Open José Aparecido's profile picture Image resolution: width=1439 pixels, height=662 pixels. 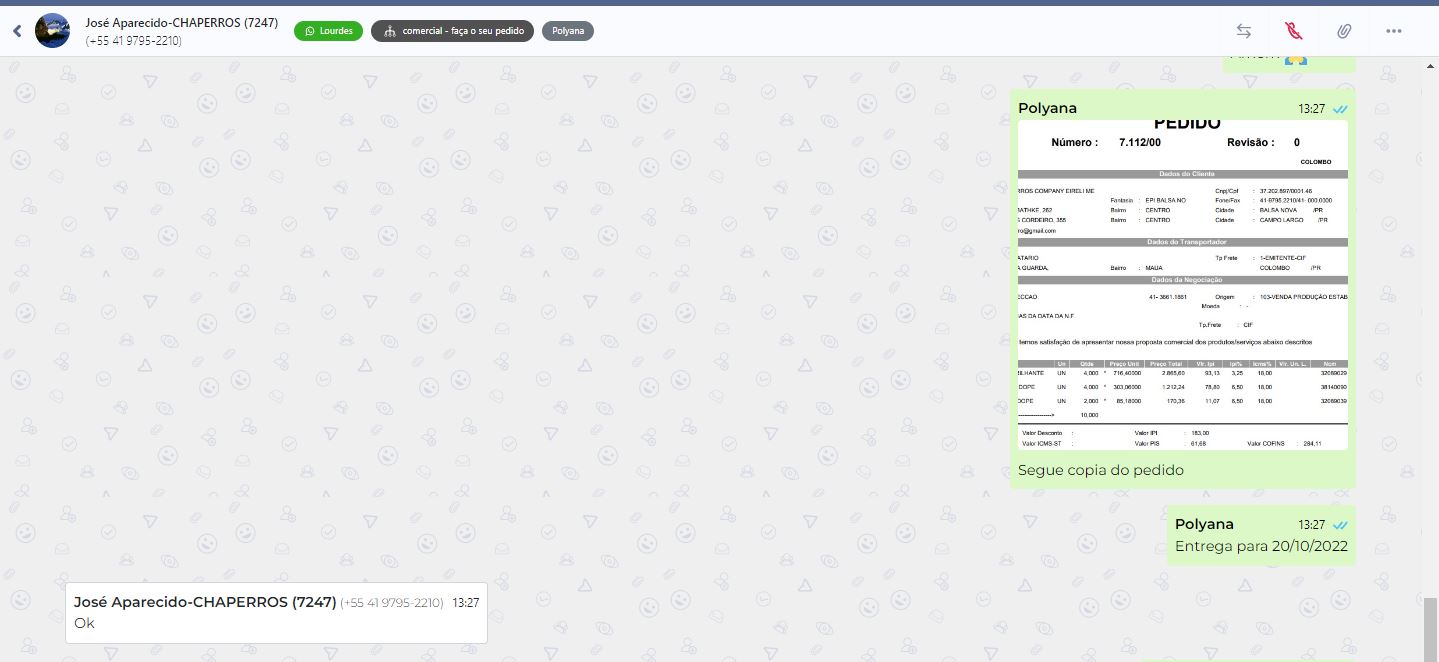52,31
